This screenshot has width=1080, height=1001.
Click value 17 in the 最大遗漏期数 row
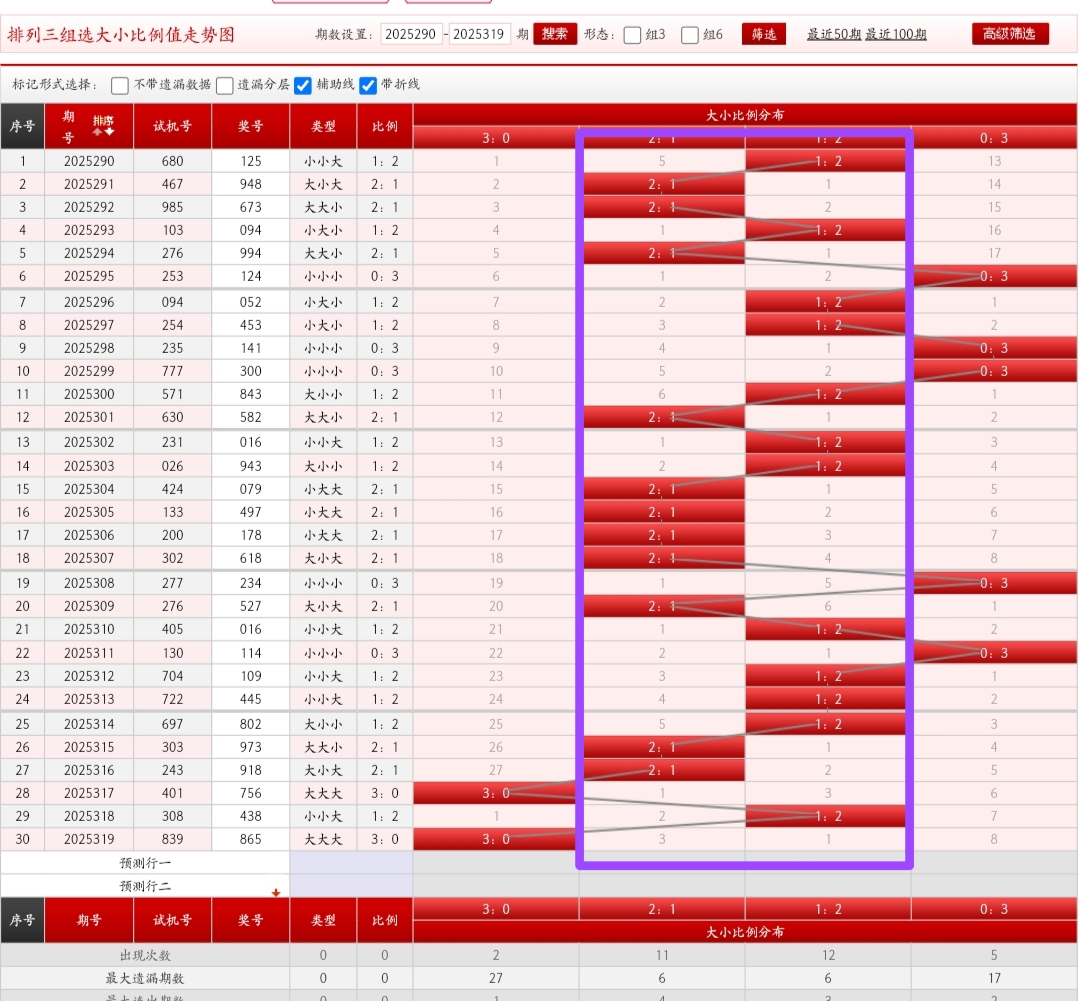click(994, 978)
